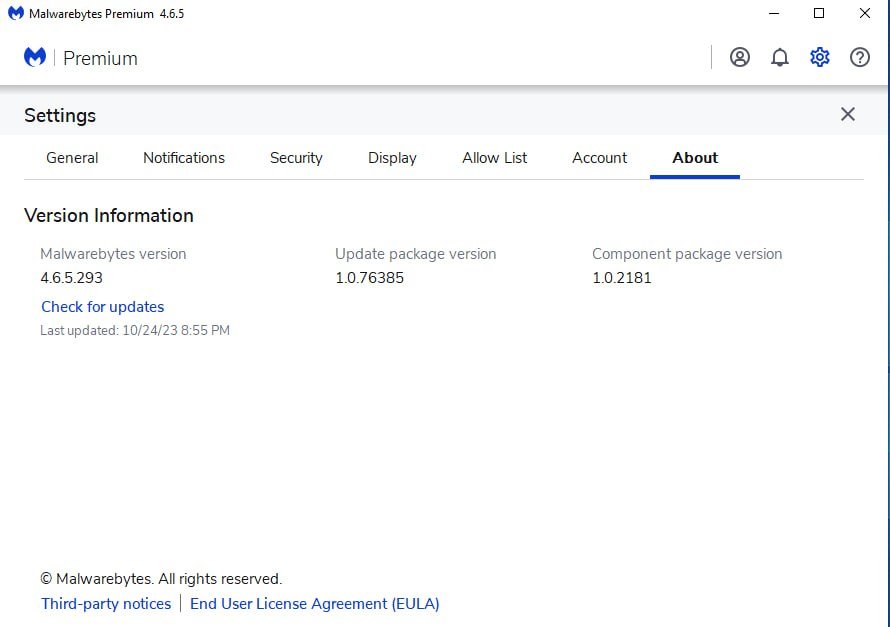
Task: Open the Notifications tab
Action: coord(184,158)
